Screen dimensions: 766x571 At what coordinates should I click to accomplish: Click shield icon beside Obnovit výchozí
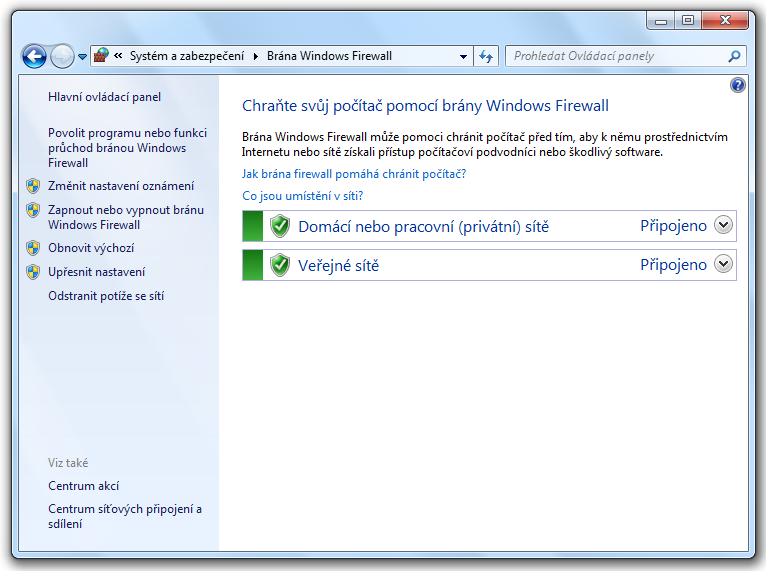(33, 248)
